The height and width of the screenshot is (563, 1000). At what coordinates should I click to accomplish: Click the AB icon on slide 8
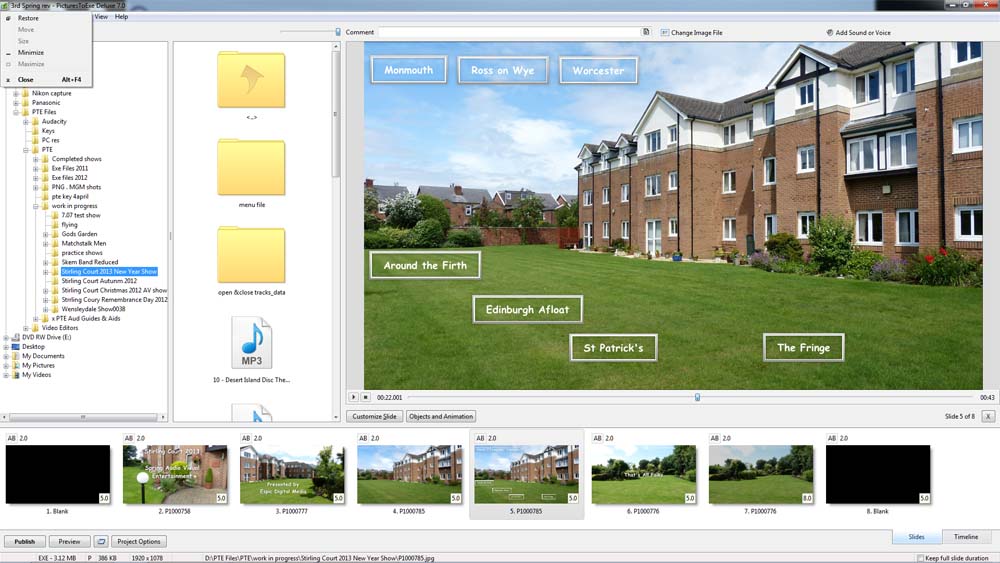832,438
